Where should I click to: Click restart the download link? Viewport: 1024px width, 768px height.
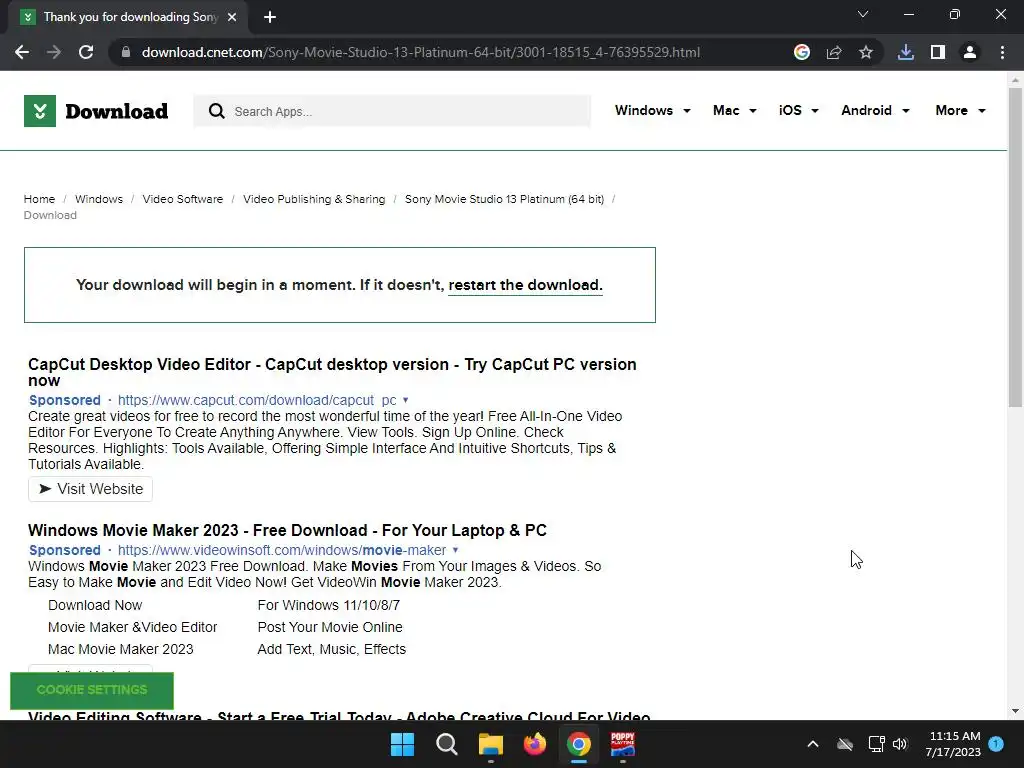(x=525, y=285)
